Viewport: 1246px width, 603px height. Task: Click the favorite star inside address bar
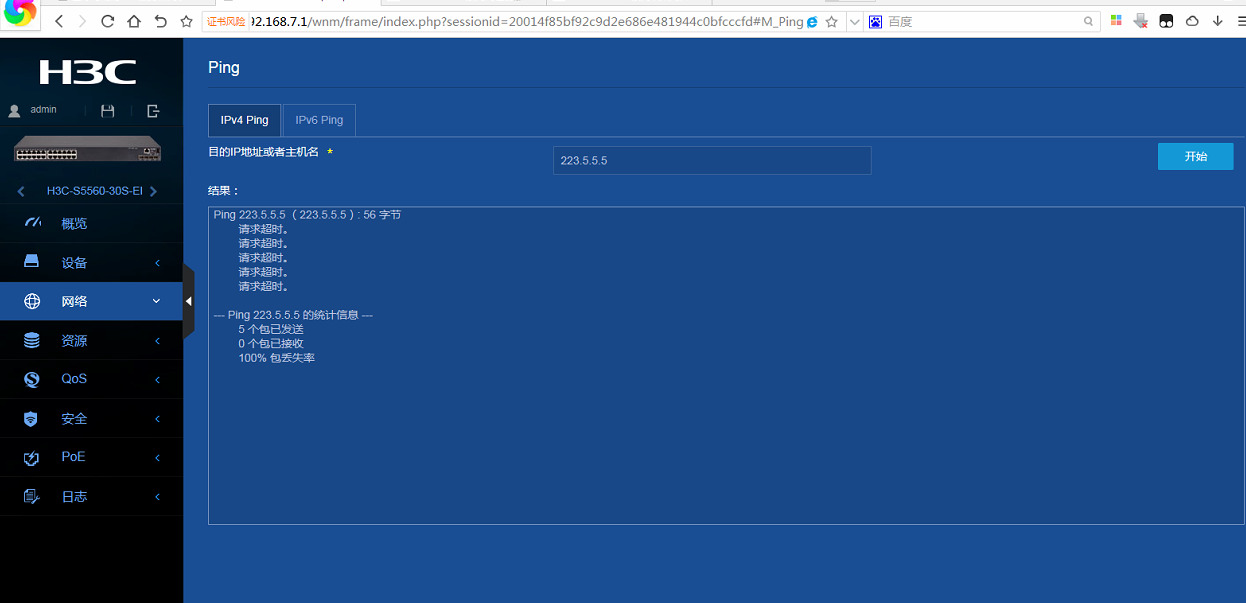pyautogui.click(x=831, y=21)
